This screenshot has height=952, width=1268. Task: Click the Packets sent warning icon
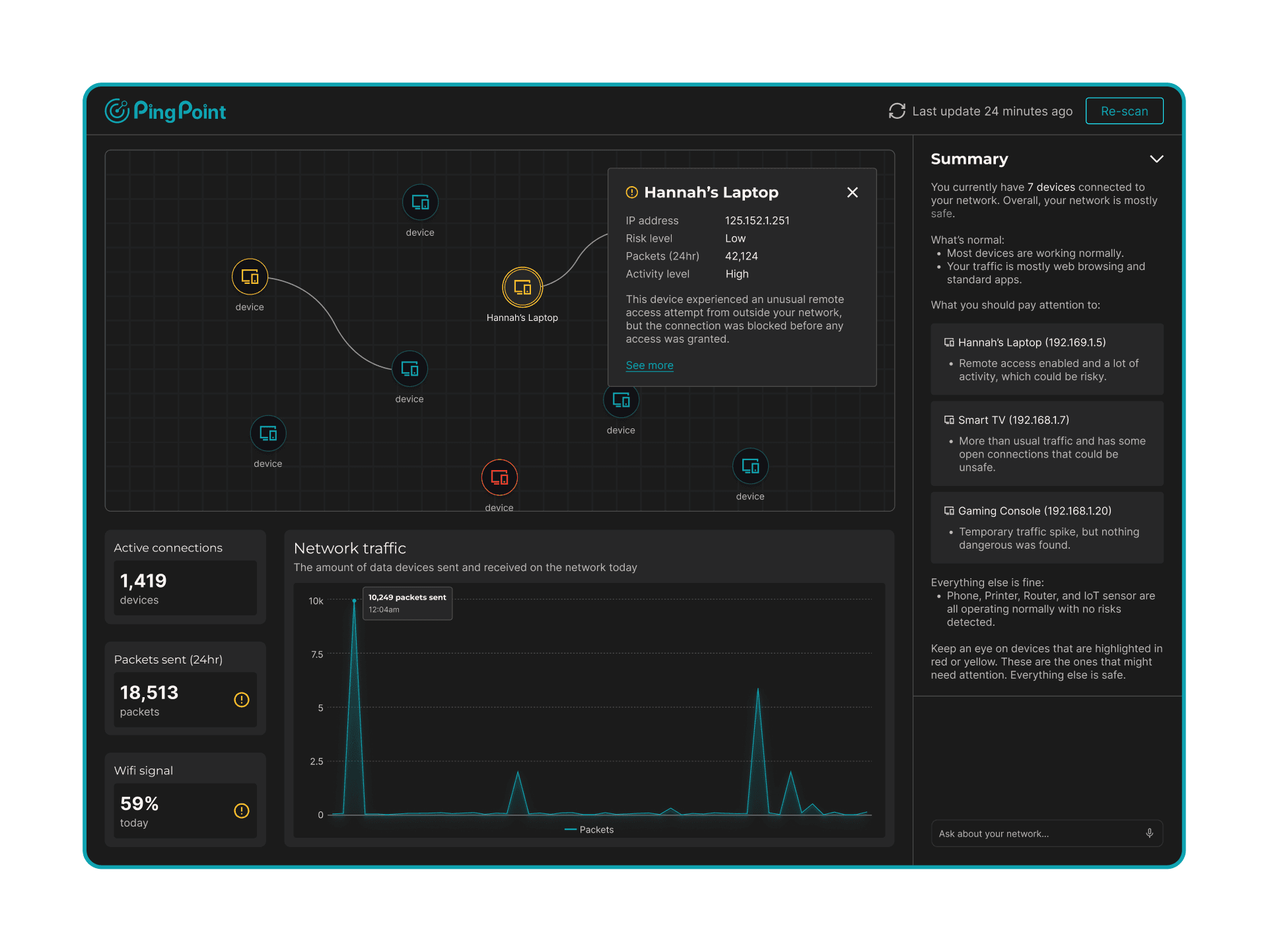tap(242, 700)
